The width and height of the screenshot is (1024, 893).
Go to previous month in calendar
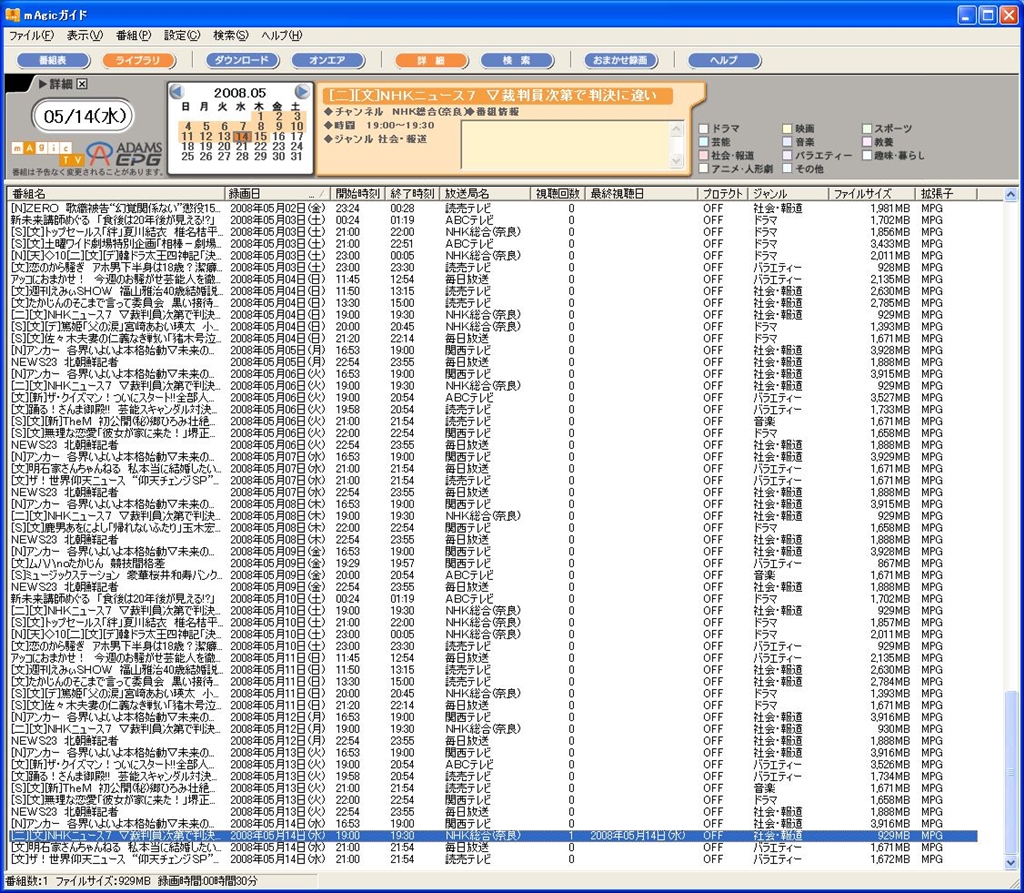click(x=176, y=92)
